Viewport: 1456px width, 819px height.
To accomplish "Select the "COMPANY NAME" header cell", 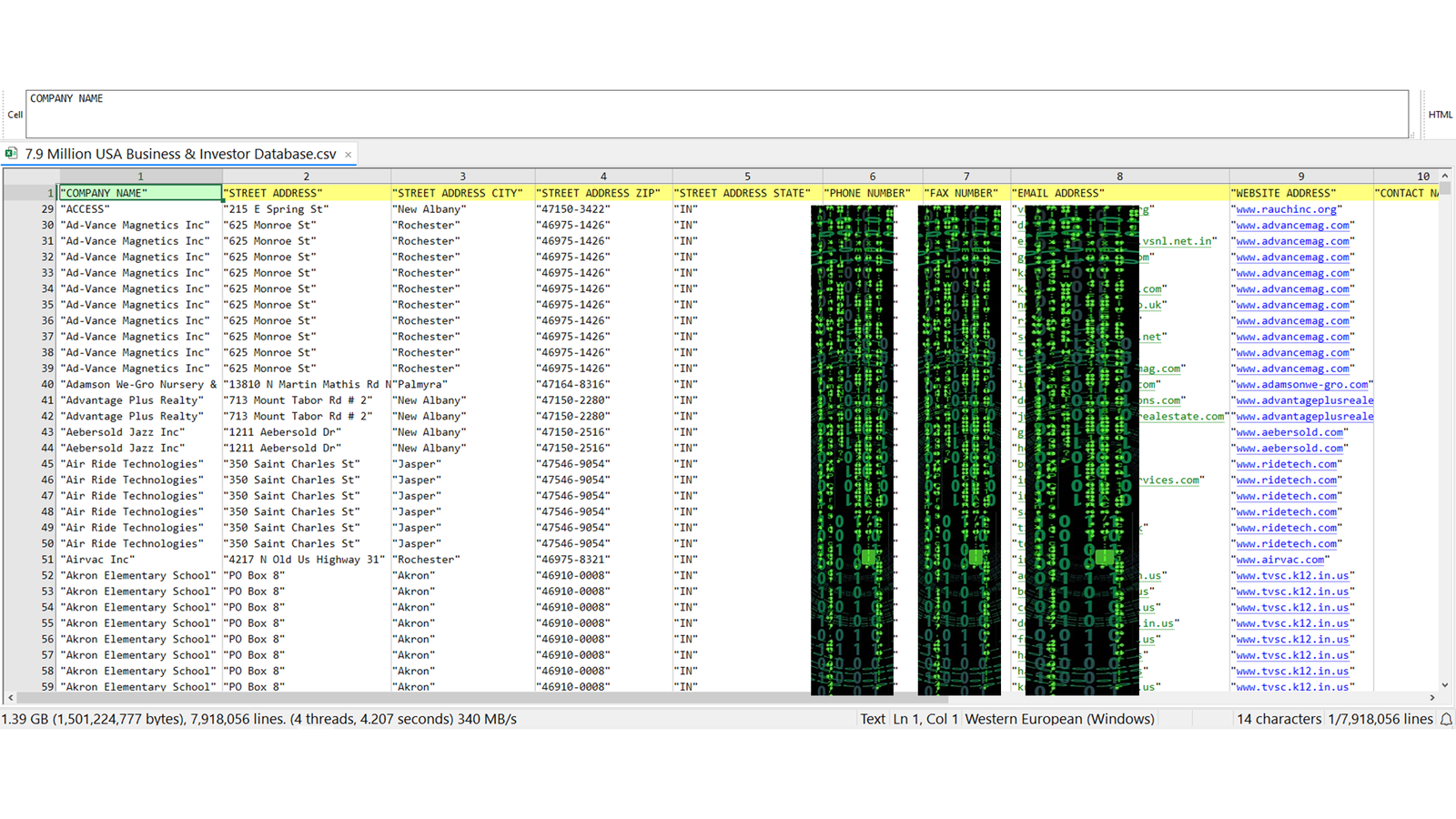I will (x=140, y=193).
